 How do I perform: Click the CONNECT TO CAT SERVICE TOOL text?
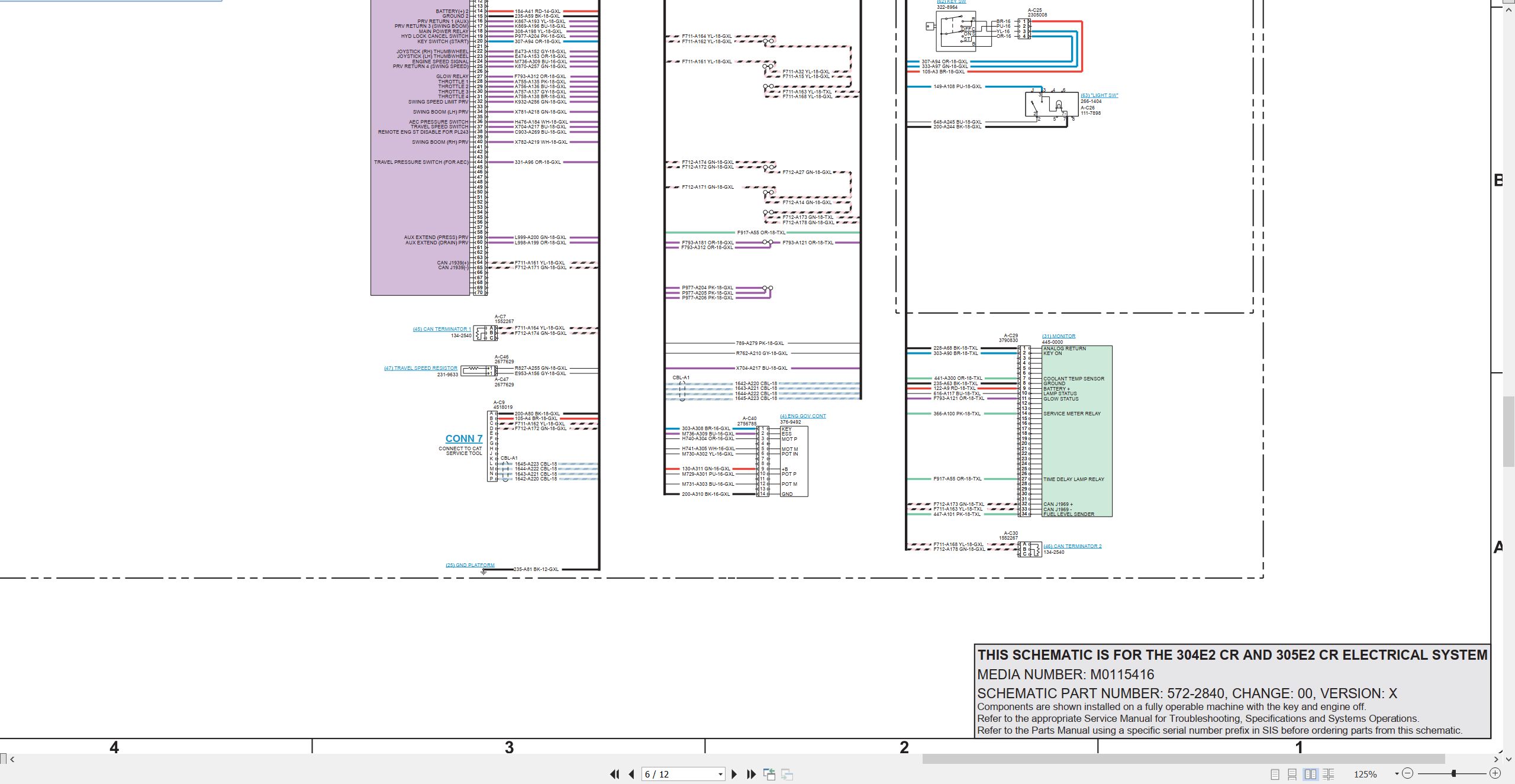(x=460, y=451)
